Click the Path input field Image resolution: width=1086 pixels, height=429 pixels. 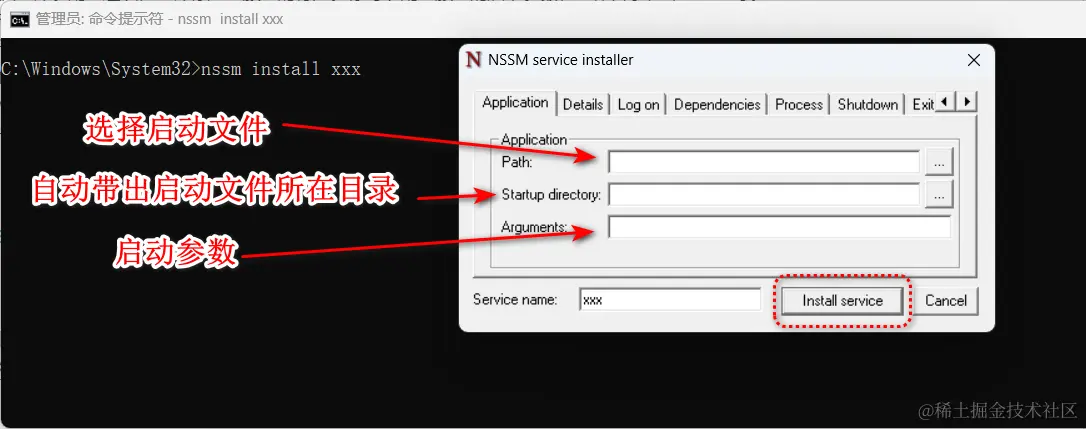tap(763, 162)
